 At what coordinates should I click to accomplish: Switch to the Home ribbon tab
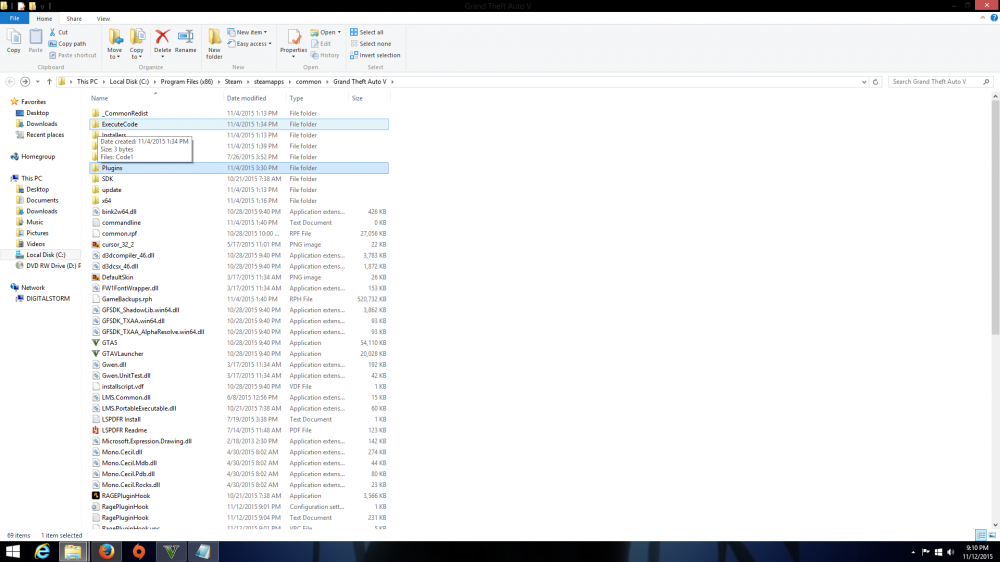point(44,18)
